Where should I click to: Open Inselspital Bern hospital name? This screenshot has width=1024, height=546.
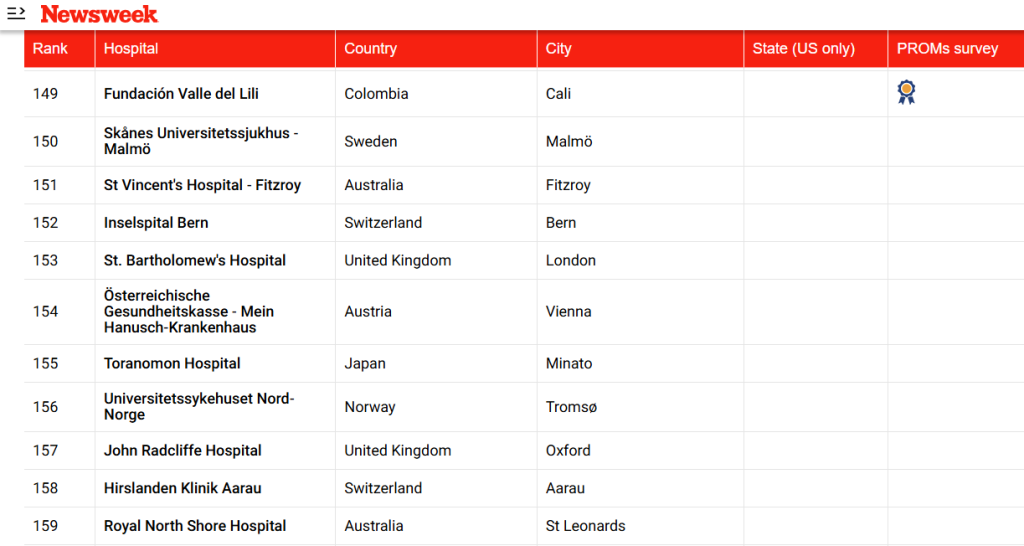coord(156,223)
